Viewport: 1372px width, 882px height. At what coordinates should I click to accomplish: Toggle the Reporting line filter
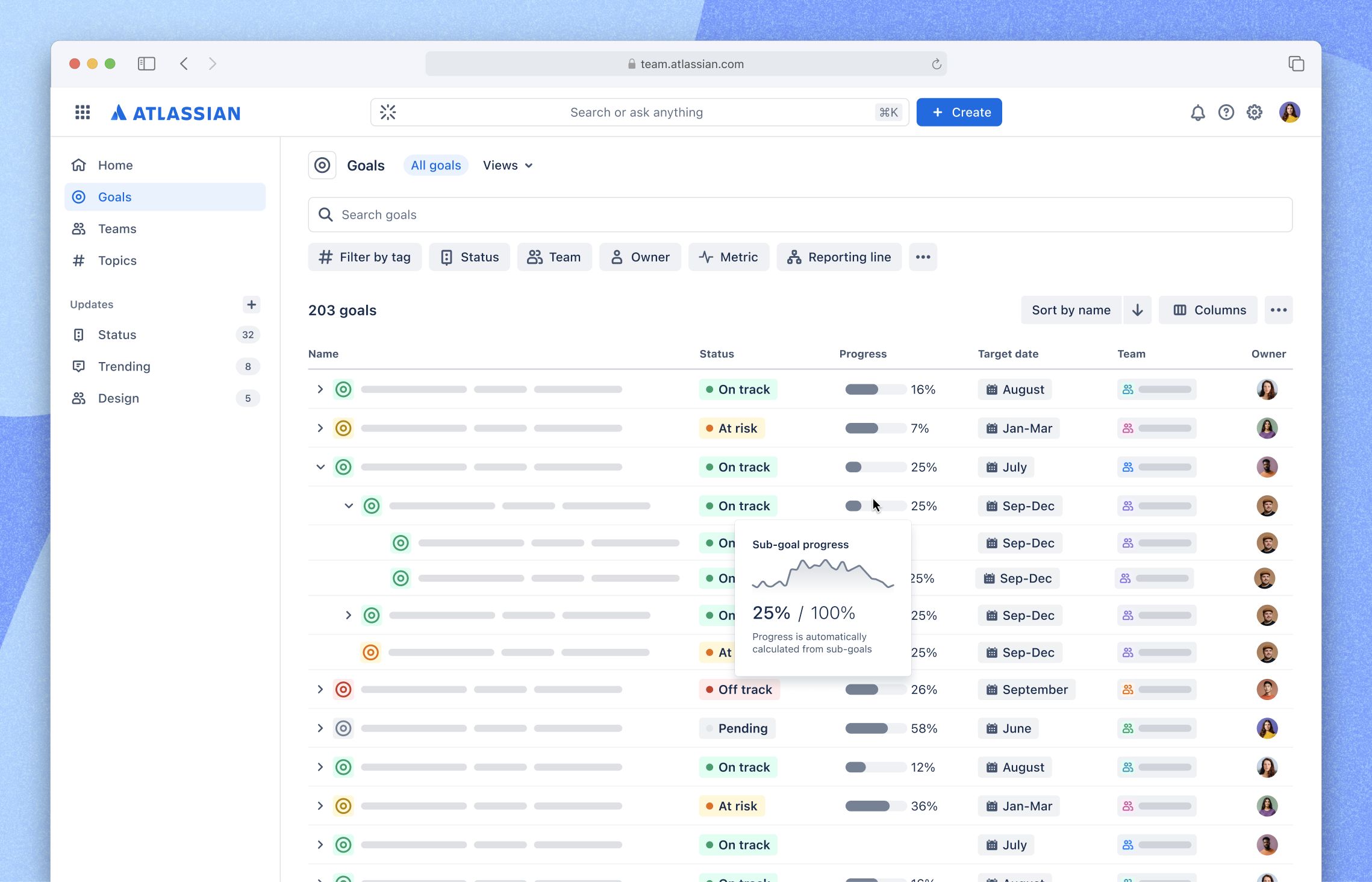[839, 257]
